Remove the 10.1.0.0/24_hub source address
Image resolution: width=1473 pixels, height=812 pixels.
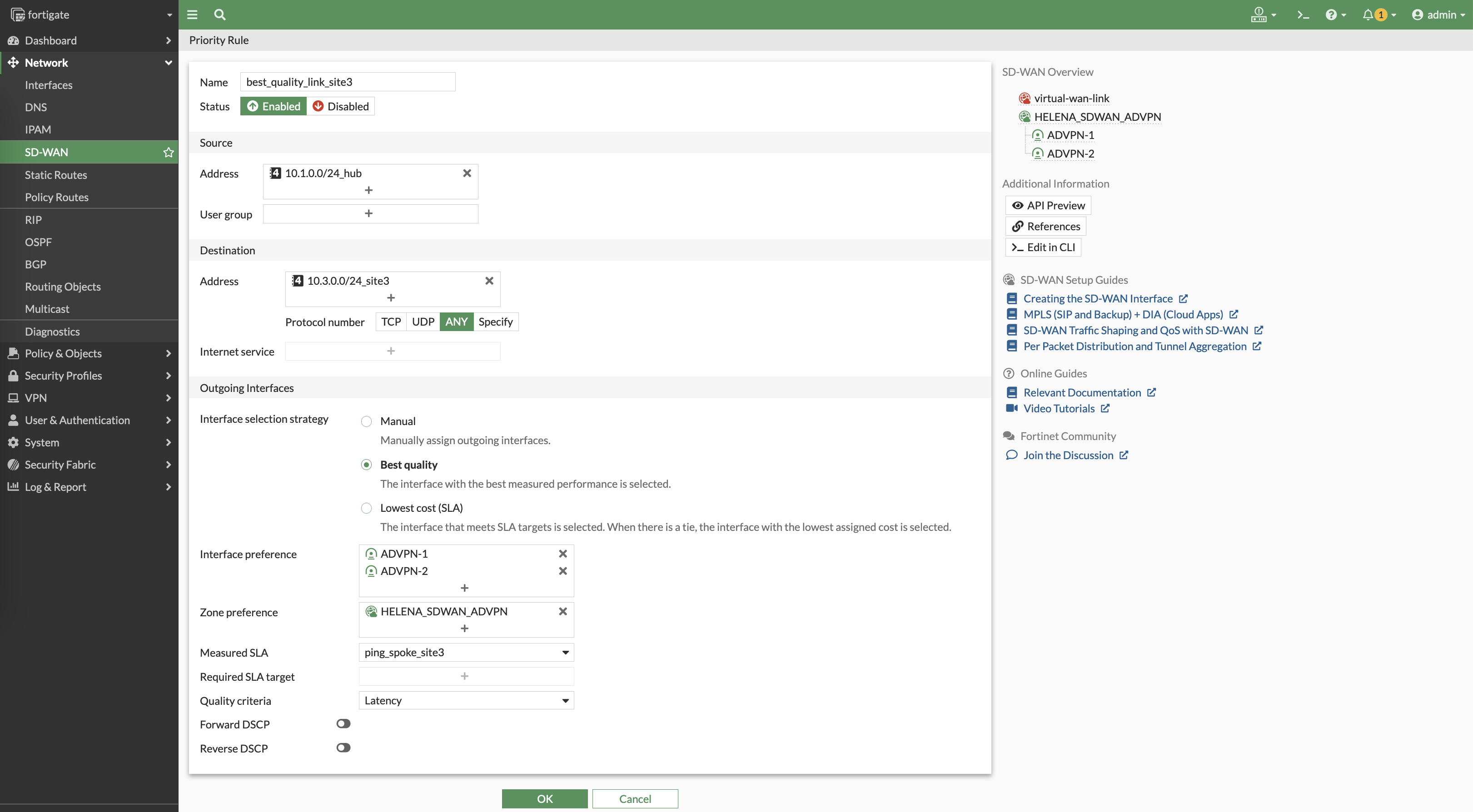click(467, 173)
